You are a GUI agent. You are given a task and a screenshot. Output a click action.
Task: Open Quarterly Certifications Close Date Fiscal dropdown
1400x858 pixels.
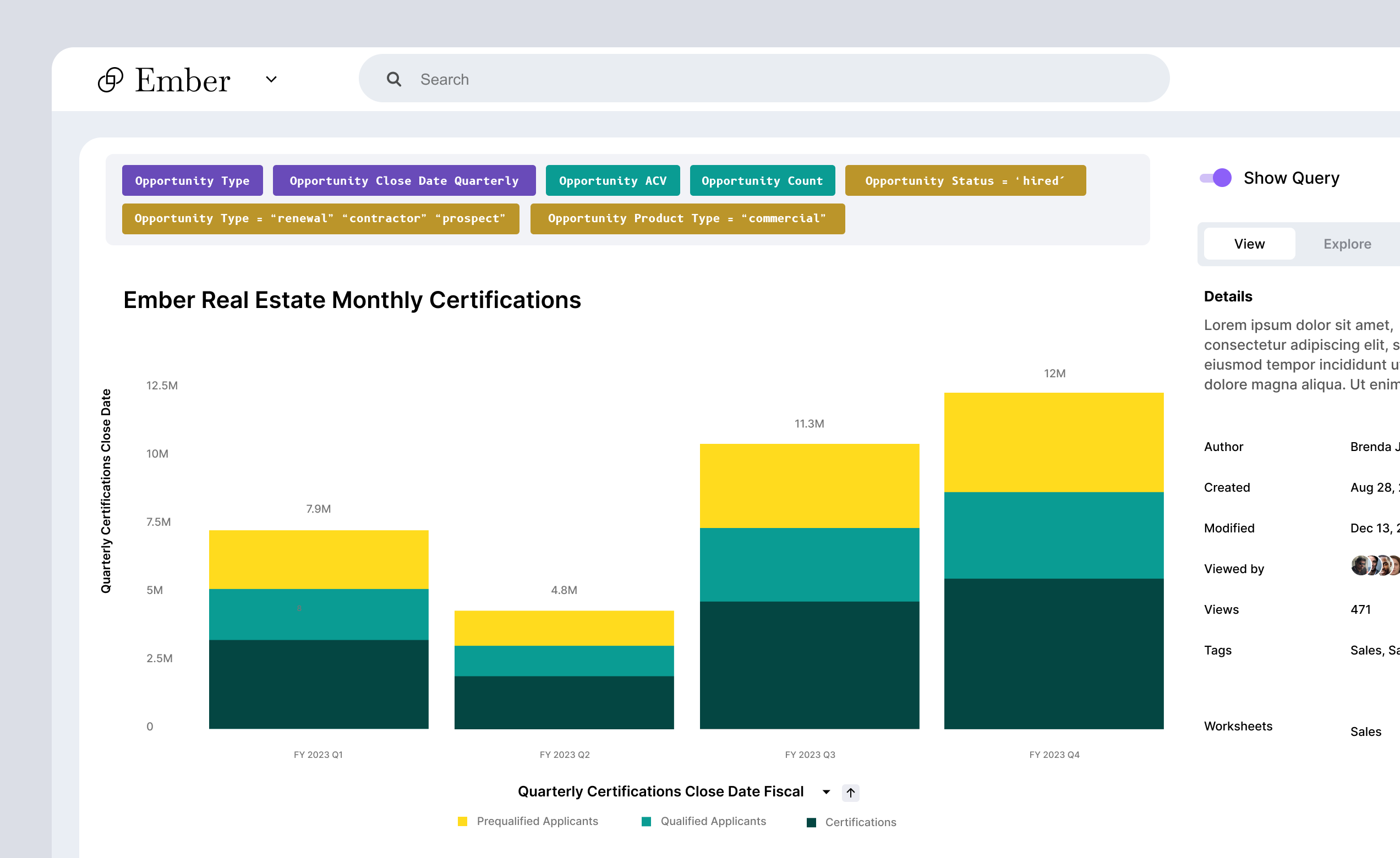point(826,792)
